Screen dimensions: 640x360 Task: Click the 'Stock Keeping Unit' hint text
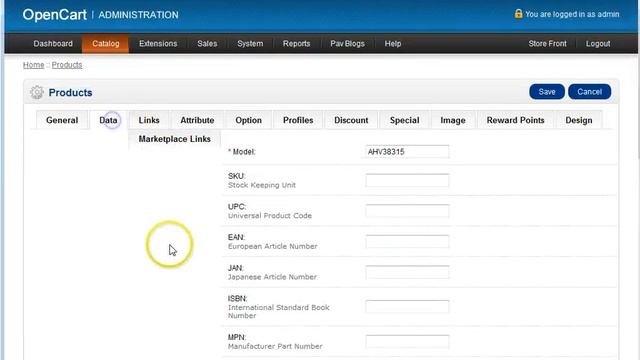[x=262, y=185]
